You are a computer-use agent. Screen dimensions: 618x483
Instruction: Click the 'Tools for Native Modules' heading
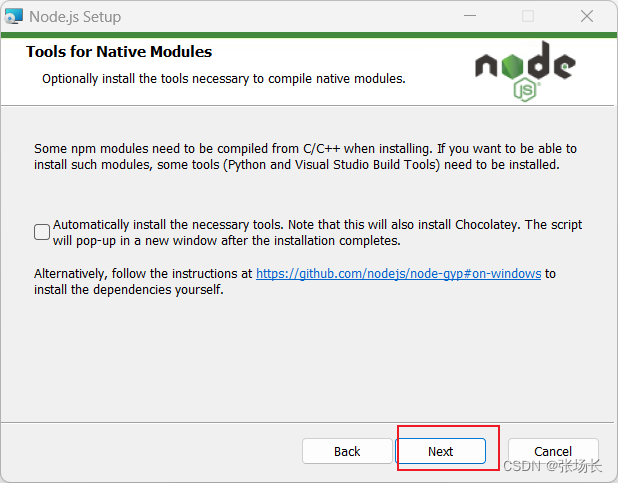pos(119,52)
